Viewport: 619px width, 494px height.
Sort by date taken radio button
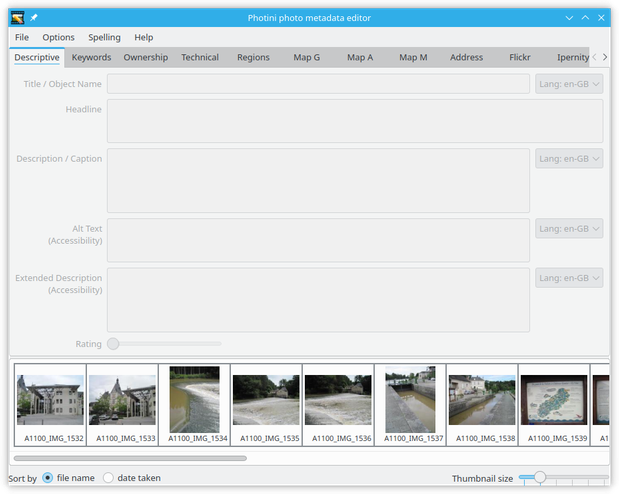click(x=108, y=478)
